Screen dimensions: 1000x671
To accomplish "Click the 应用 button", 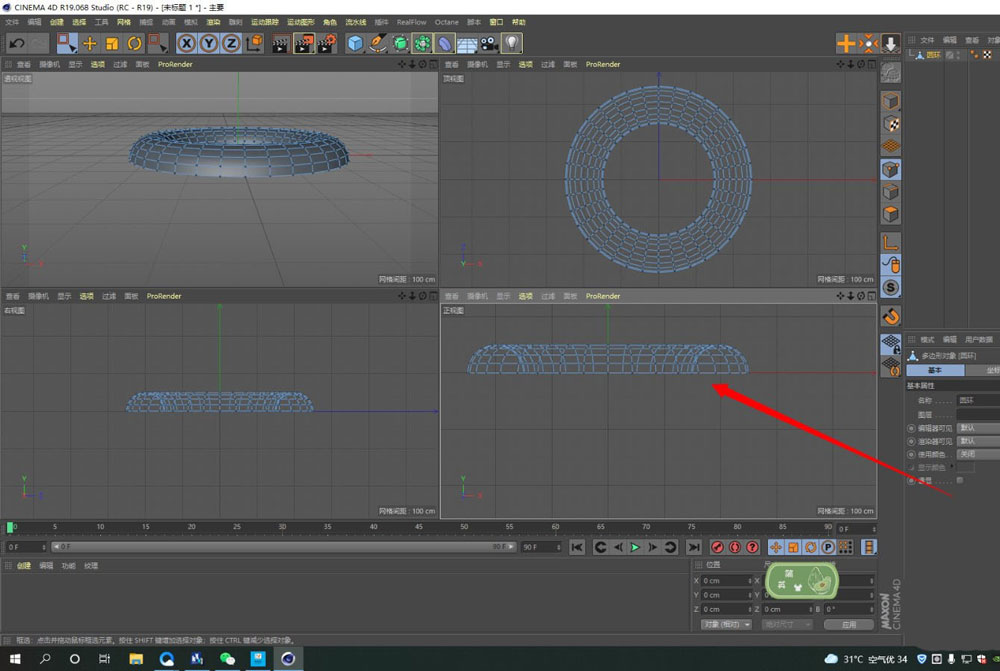I will [x=848, y=624].
